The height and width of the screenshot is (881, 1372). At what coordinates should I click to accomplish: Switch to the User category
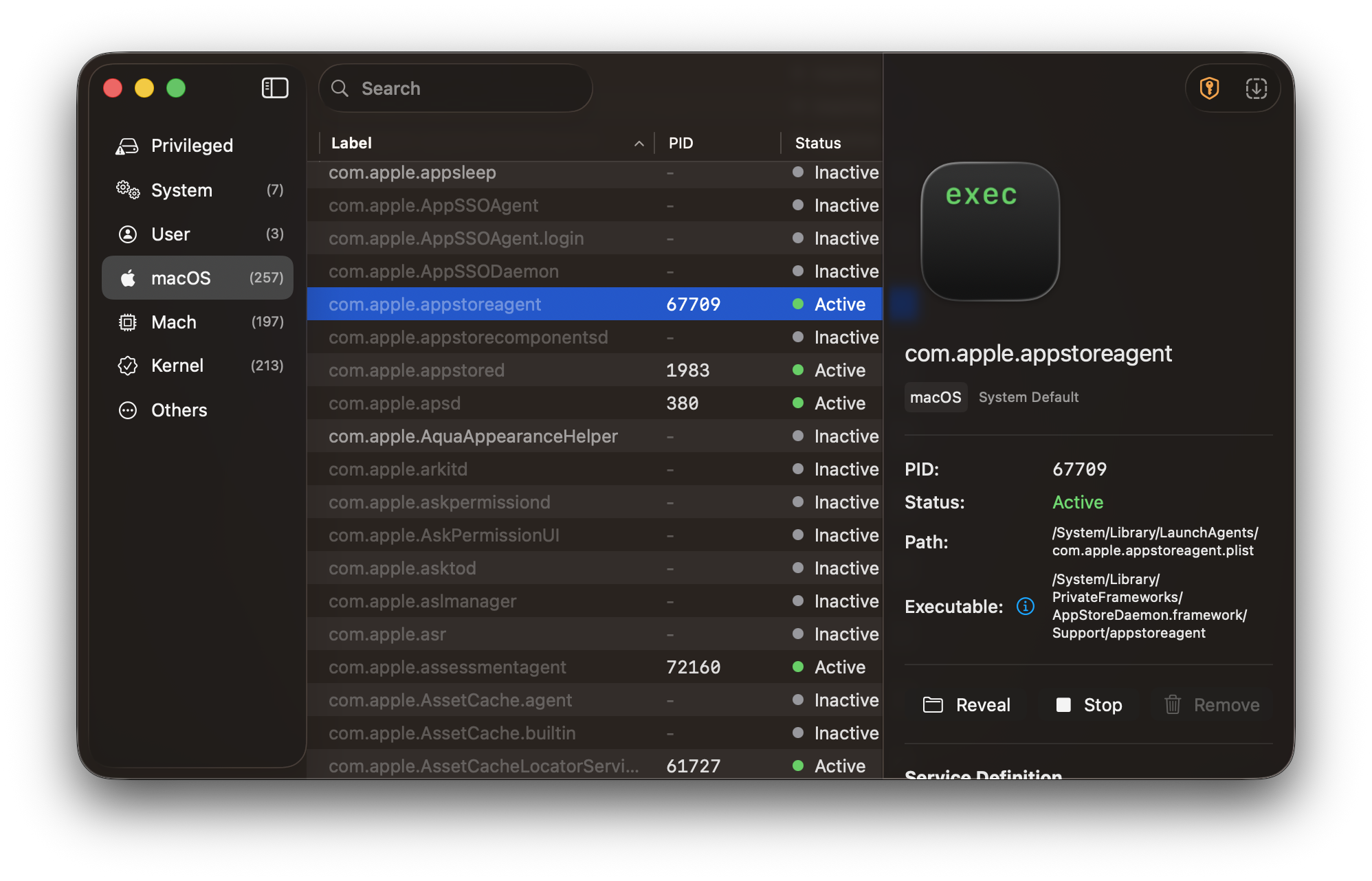click(x=169, y=234)
